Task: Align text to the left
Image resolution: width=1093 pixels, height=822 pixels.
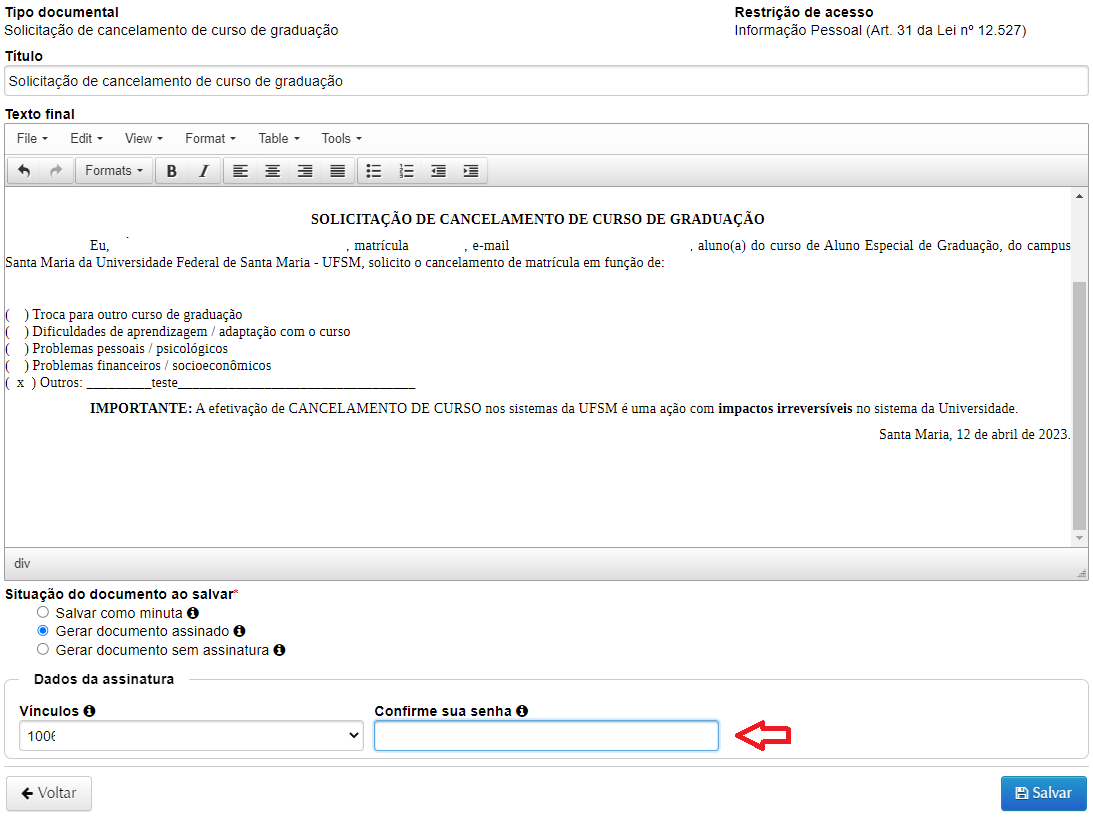Action: point(240,171)
